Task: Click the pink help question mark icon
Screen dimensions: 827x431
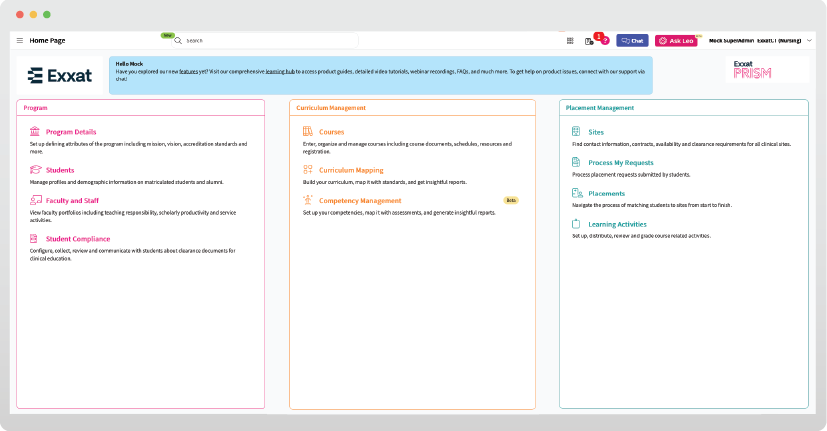Action: (x=605, y=41)
